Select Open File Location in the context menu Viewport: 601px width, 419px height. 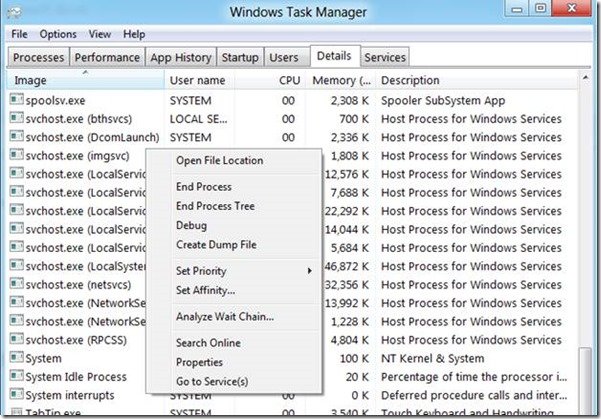(x=219, y=160)
